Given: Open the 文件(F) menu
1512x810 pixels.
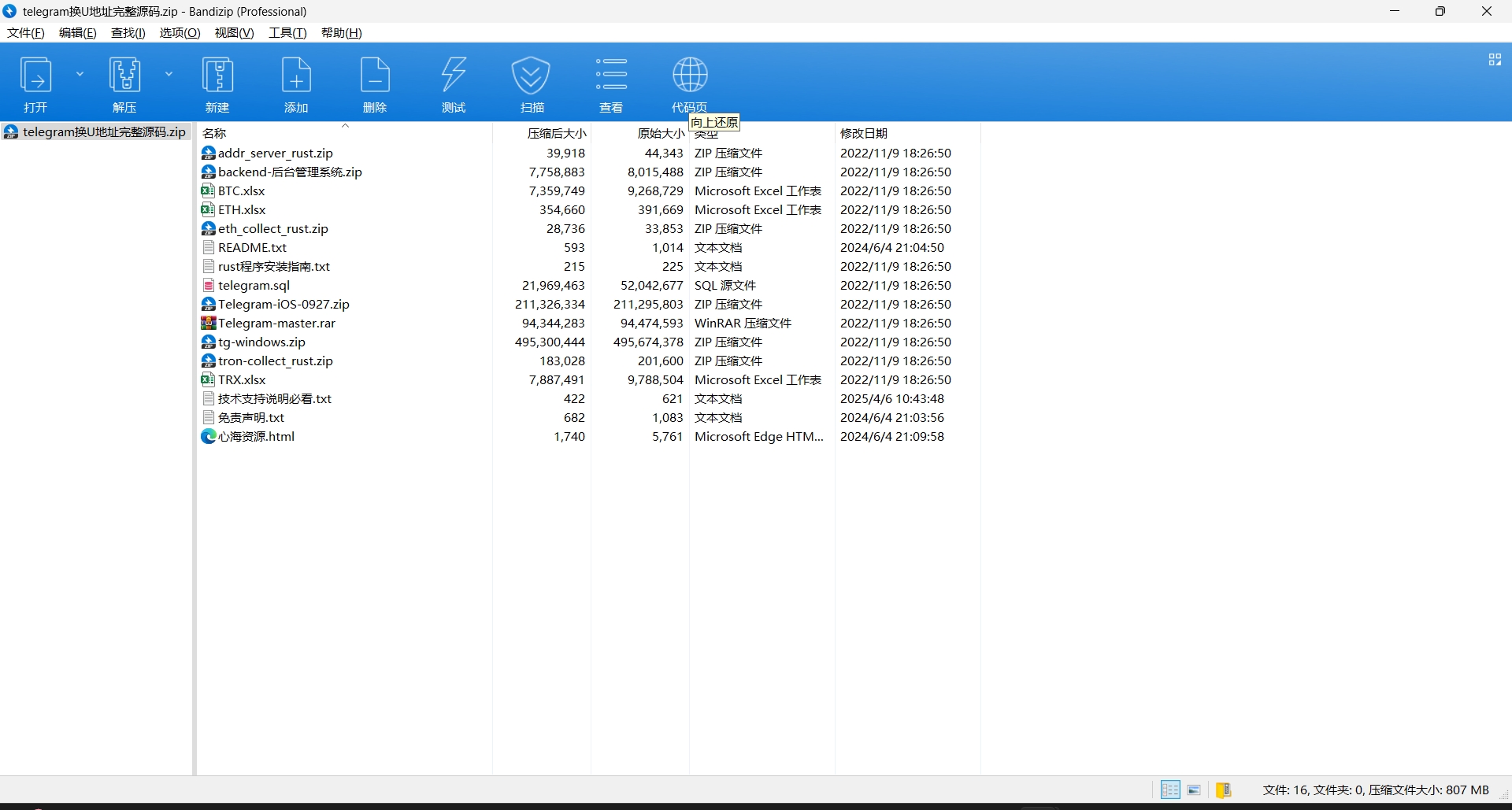Looking at the screenshot, I should point(26,33).
